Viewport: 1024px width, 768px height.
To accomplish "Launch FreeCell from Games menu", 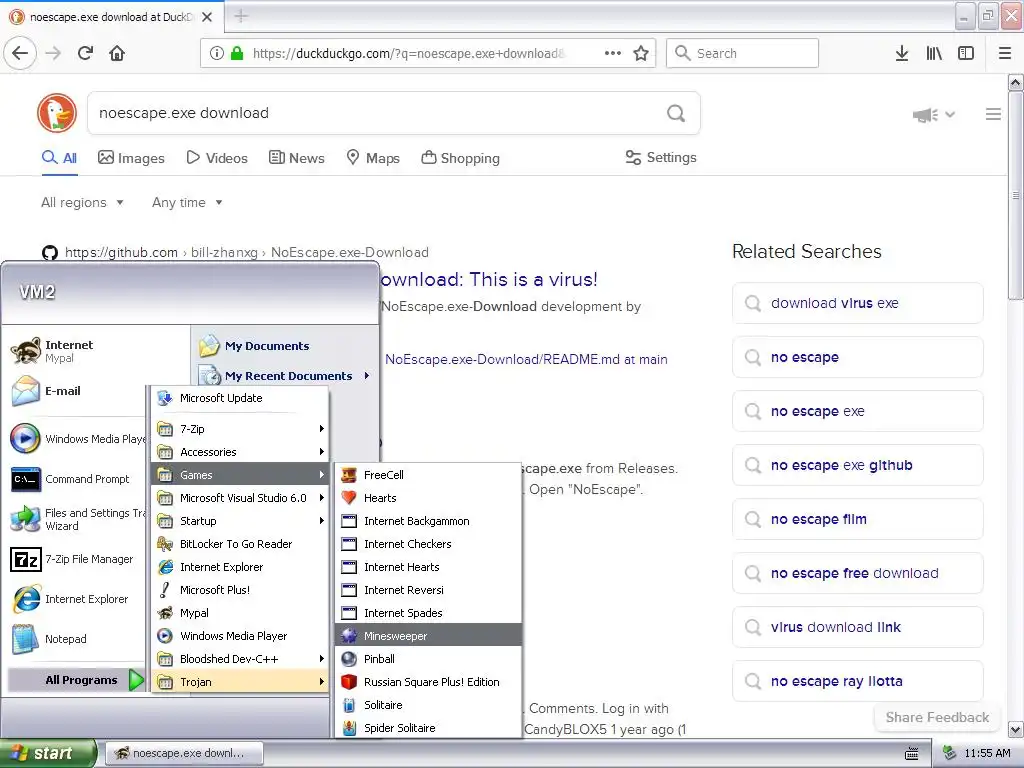I will point(428,475).
